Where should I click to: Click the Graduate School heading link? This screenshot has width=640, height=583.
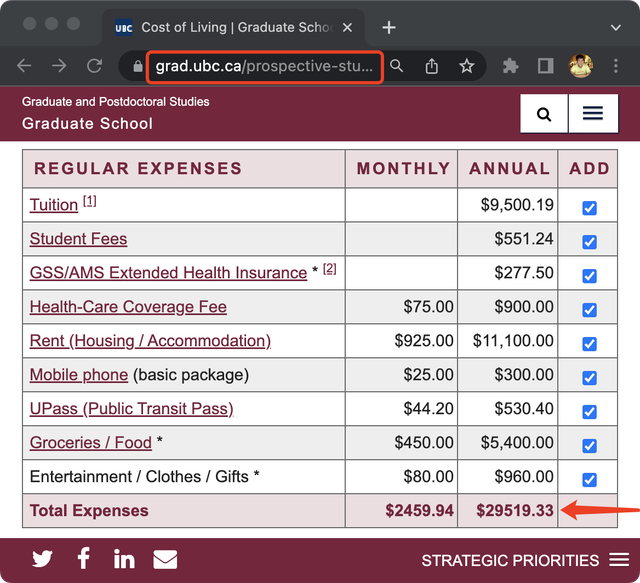87,123
